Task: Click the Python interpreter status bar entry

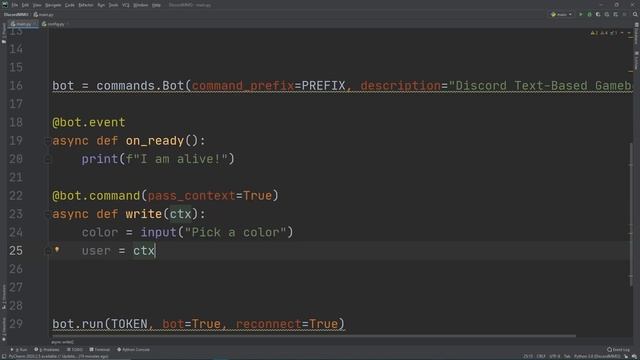Action: pyautogui.click(x=597, y=356)
